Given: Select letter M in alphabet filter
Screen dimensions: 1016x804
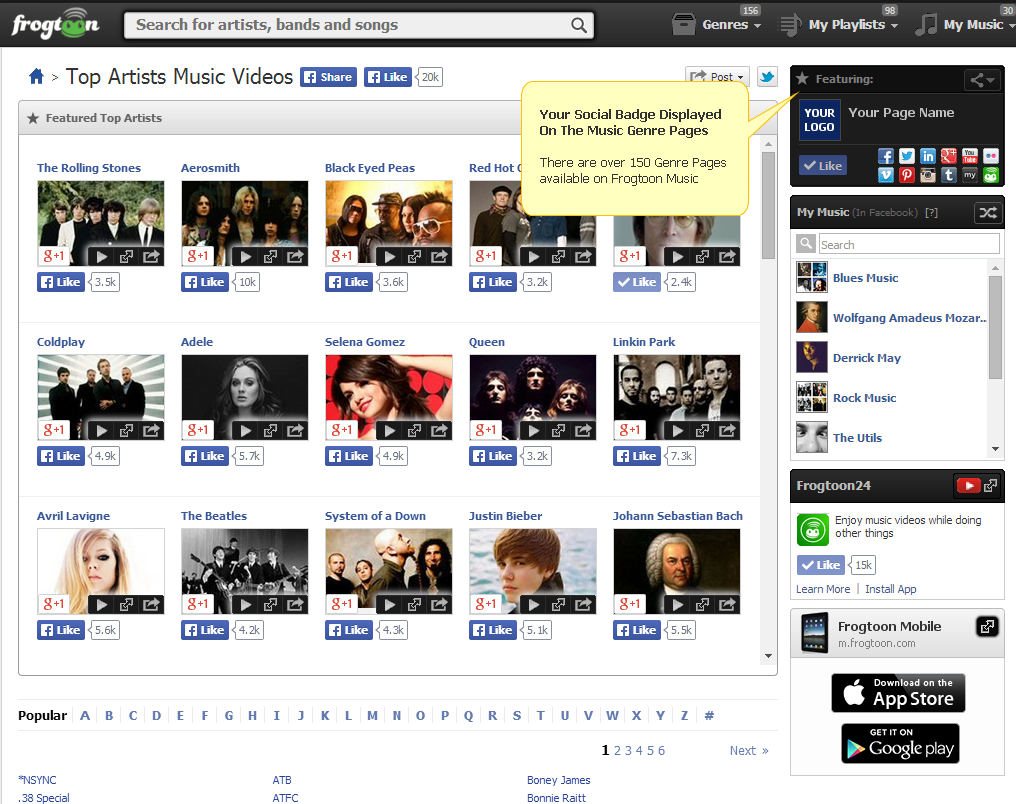Looking at the screenshot, I should pos(372,715).
